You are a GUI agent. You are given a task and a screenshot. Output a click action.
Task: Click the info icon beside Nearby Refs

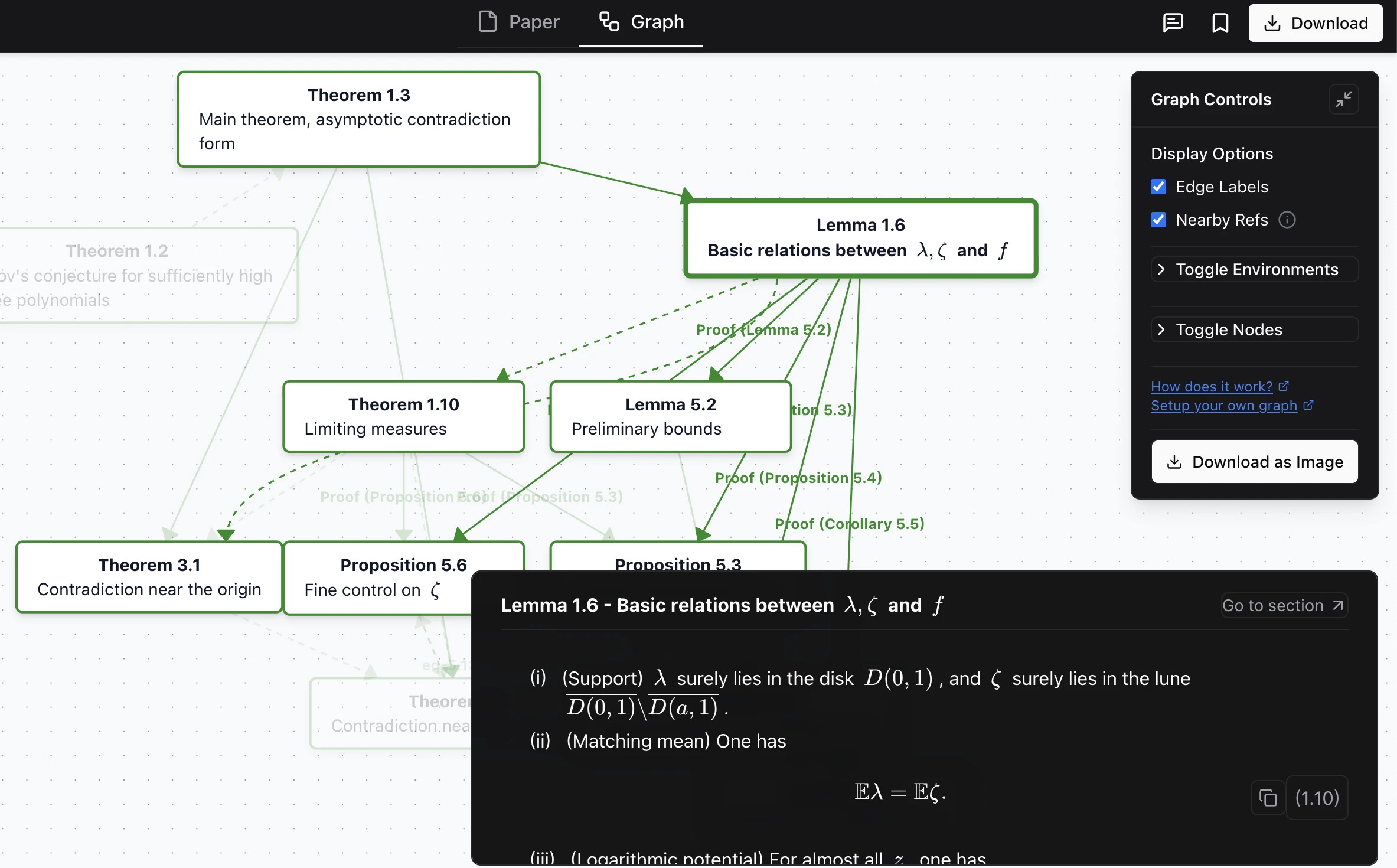click(1288, 219)
